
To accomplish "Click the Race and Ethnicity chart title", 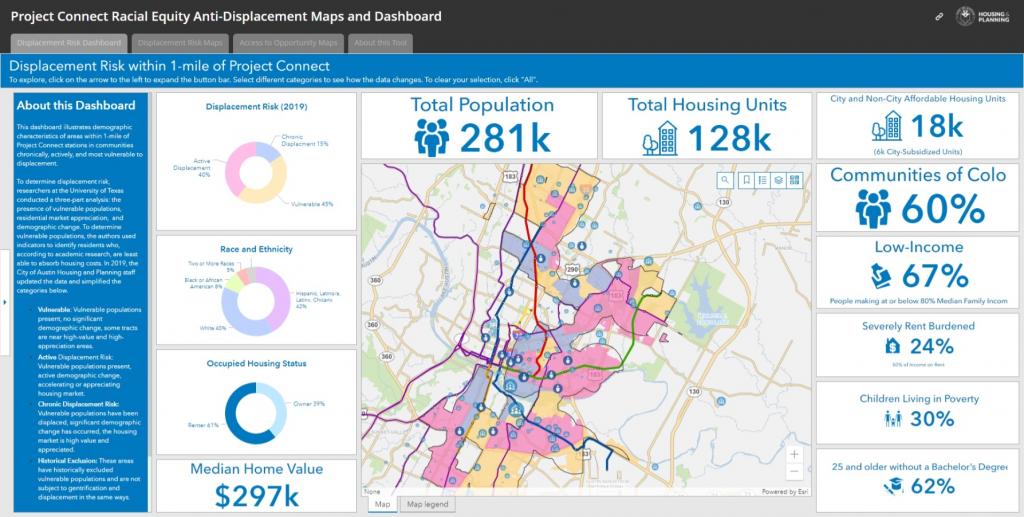I will 256,249.
